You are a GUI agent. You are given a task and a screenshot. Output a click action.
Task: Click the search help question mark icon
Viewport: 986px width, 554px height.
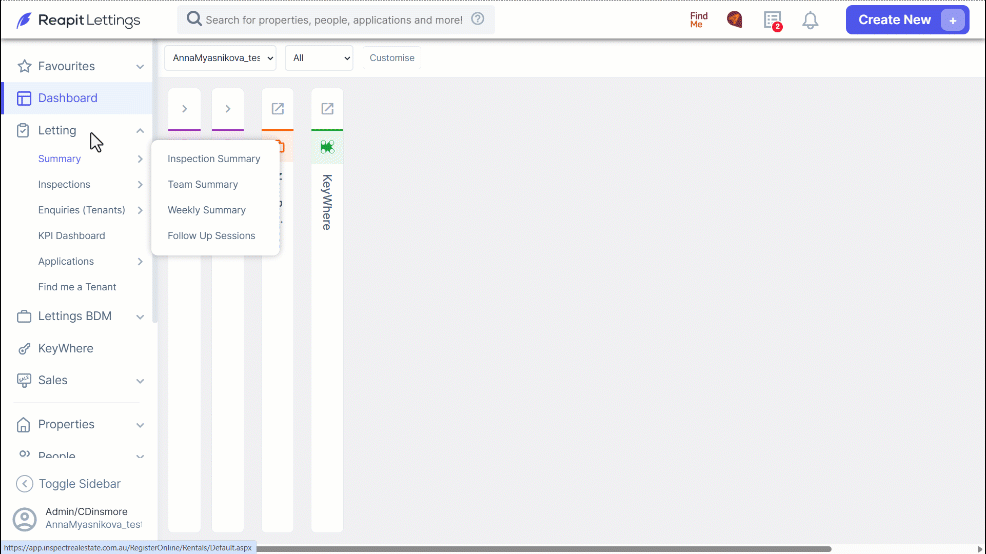(x=478, y=19)
